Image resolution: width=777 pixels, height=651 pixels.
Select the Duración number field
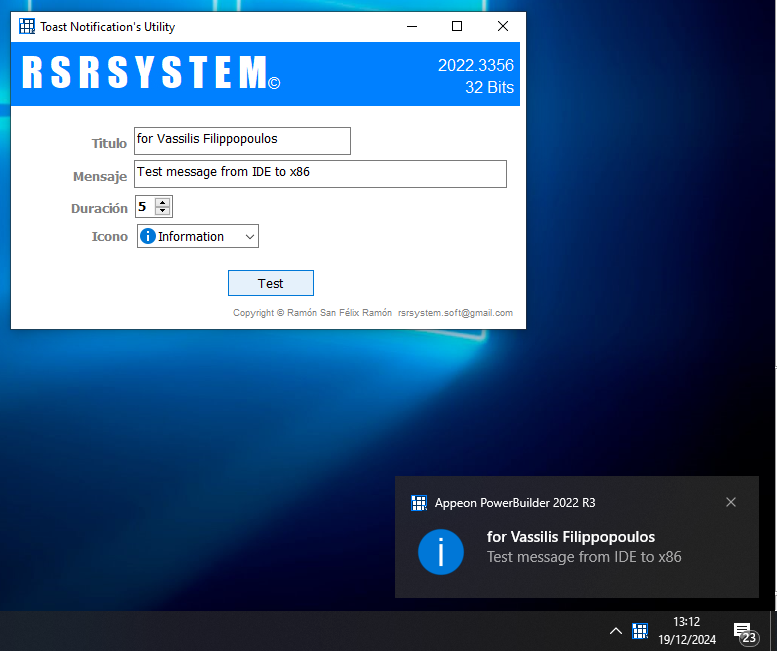click(144, 208)
